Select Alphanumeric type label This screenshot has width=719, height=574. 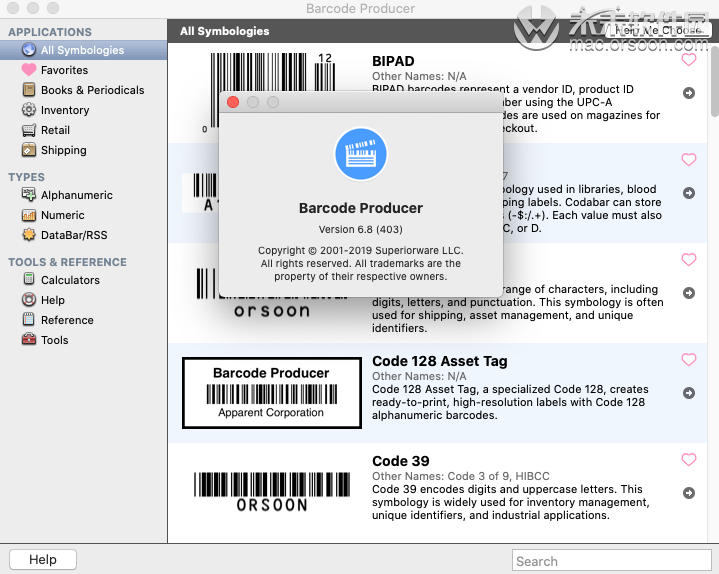point(77,195)
